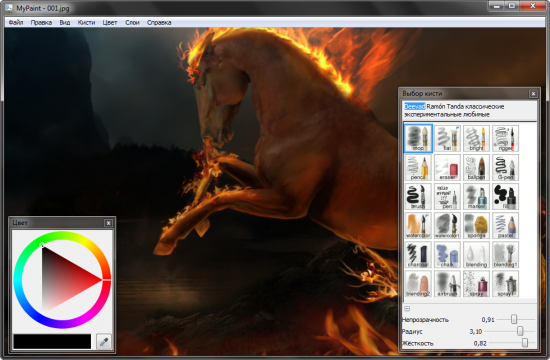Select the airbrush preset
The image size is (550, 360).
tap(447, 284)
